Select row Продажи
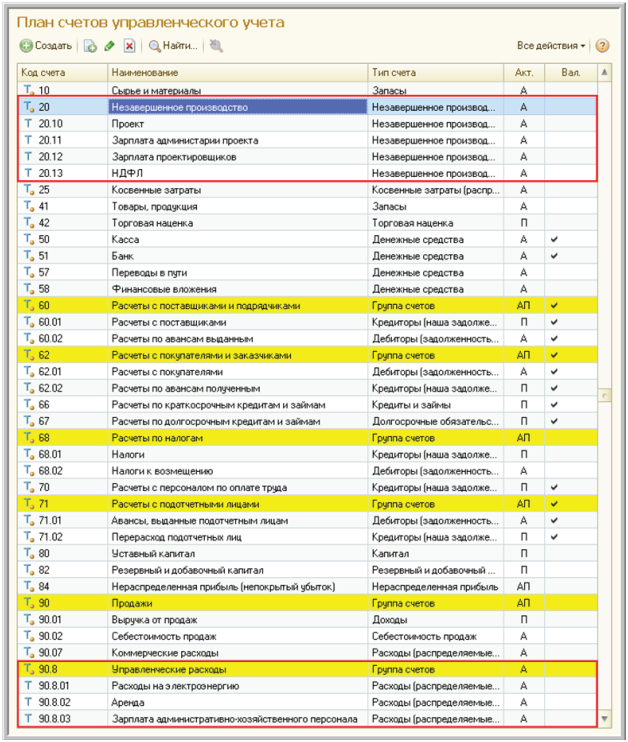 tap(308, 603)
